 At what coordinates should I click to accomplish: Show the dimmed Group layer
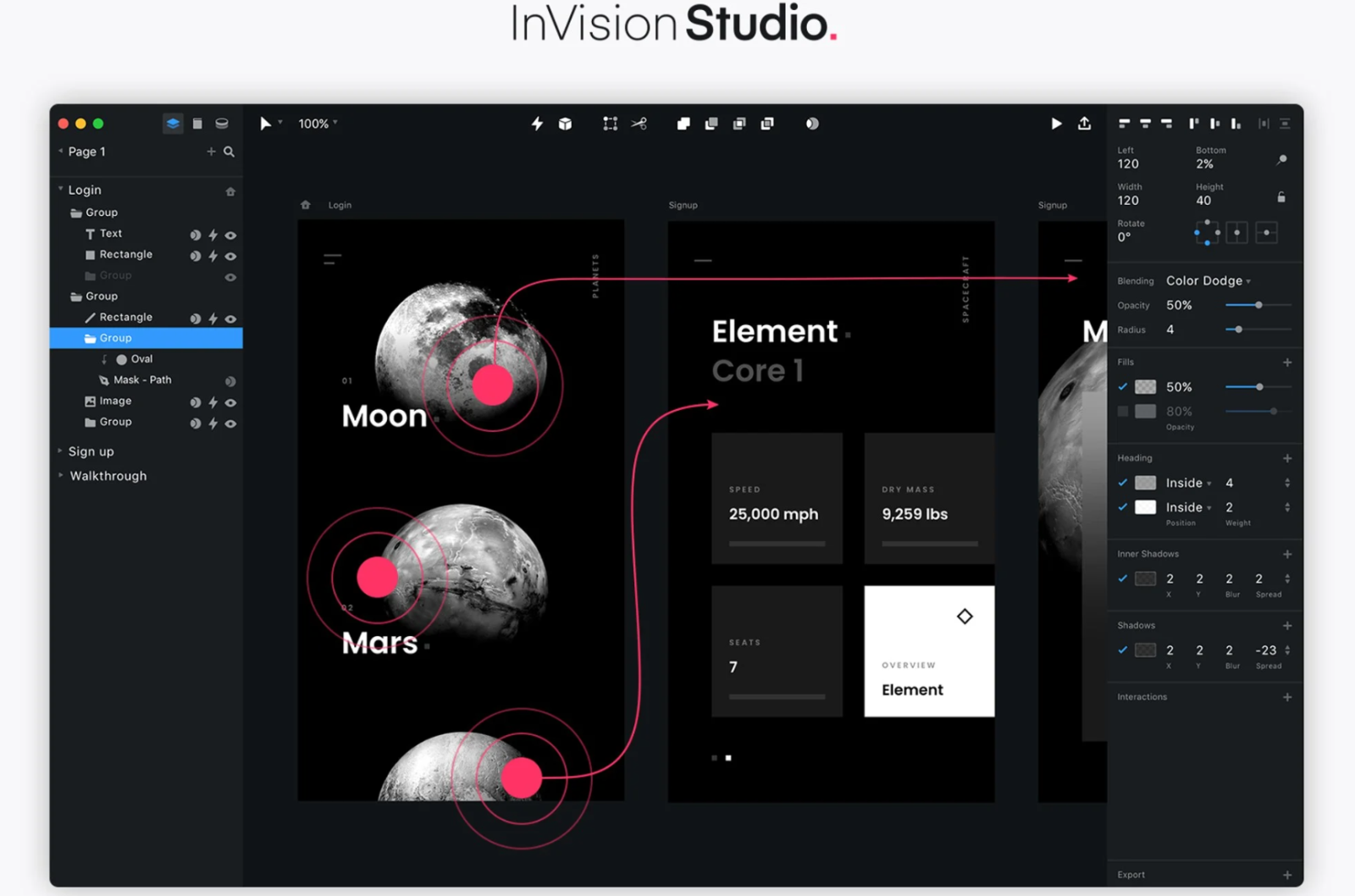click(x=230, y=277)
